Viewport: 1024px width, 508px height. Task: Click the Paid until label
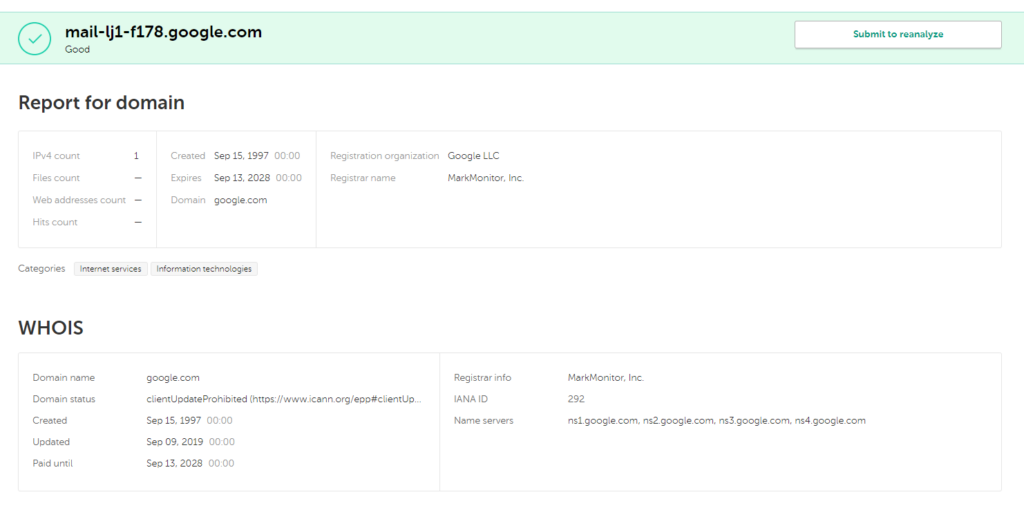[x=53, y=464]
